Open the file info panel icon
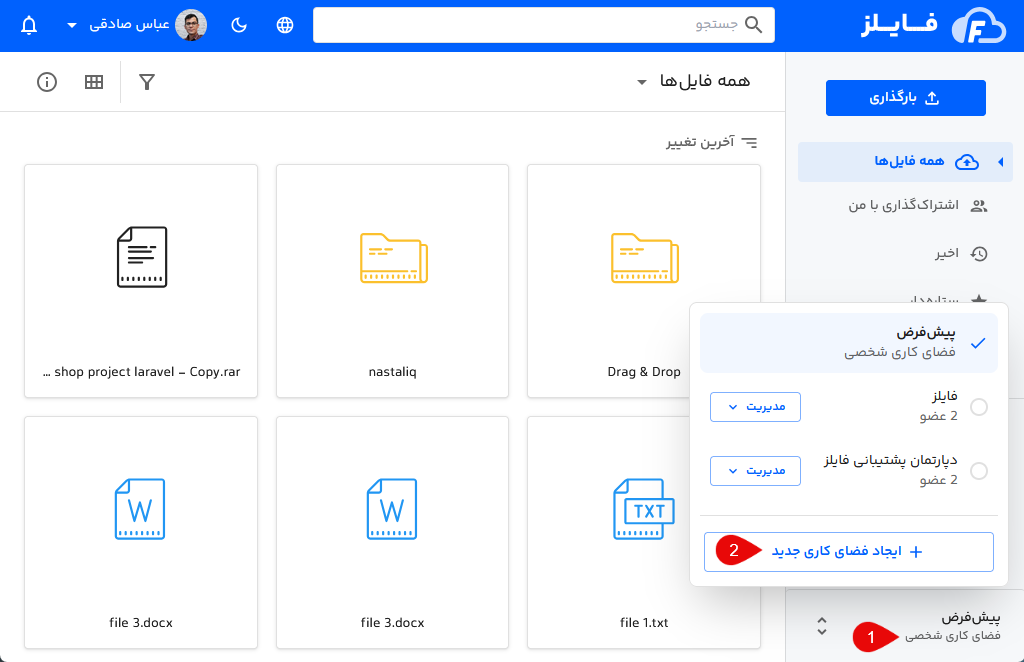The width and height of the screenshot is (1024, 662). pyautogui.click(x=46, y=82)
